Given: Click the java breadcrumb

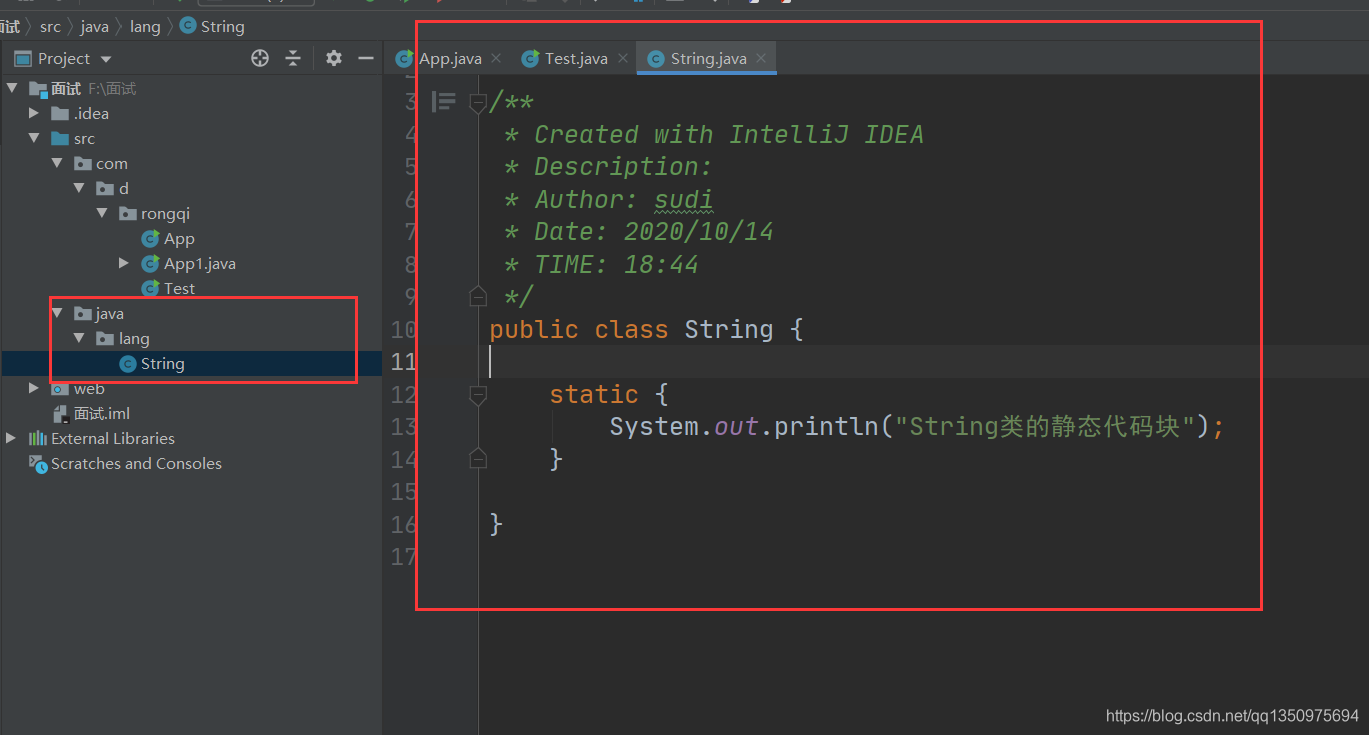Looking at the screenshot, I should [x=95, y=26].
